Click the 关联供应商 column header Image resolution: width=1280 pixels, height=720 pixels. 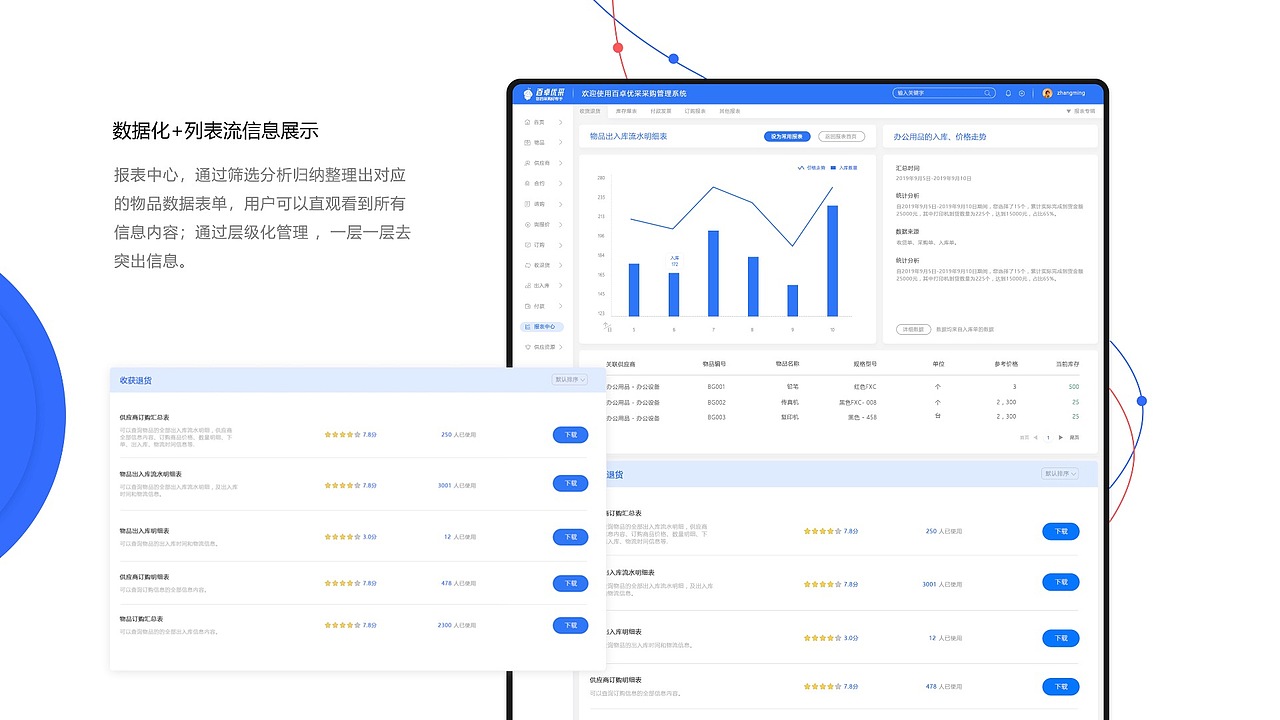pos(621,364)
